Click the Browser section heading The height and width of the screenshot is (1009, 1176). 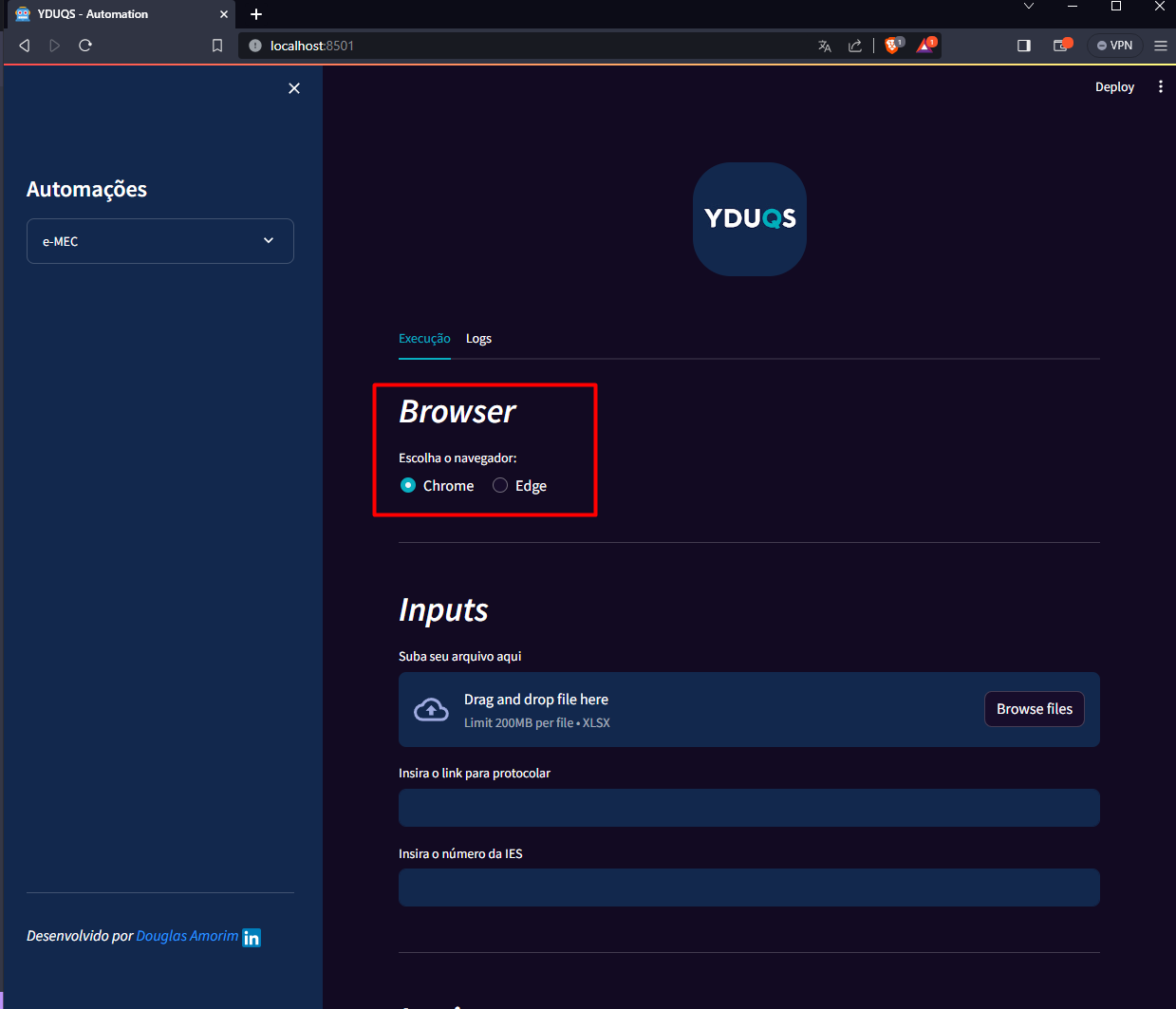pyautogui.click(x=457, y=412)
